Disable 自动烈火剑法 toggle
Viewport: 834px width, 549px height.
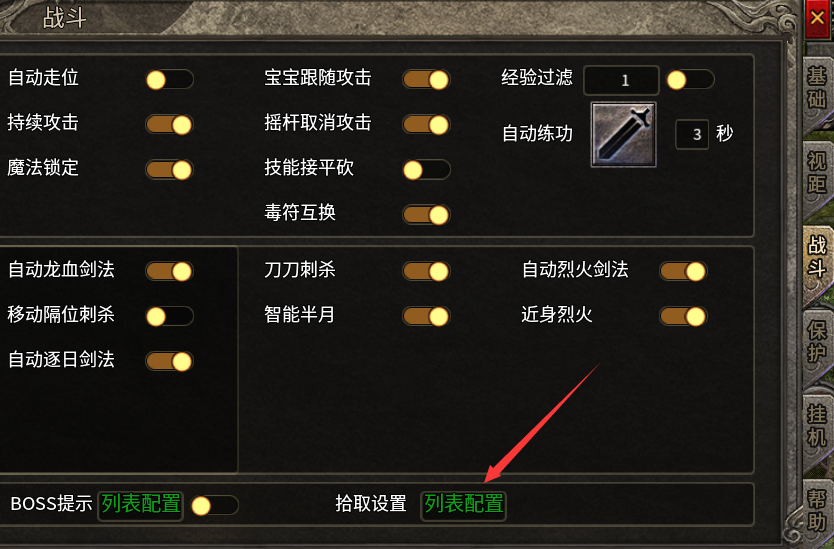(x=683, y=271)
